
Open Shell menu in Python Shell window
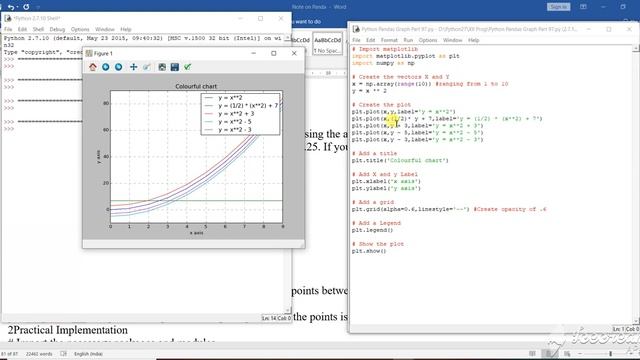coord(38,29)
